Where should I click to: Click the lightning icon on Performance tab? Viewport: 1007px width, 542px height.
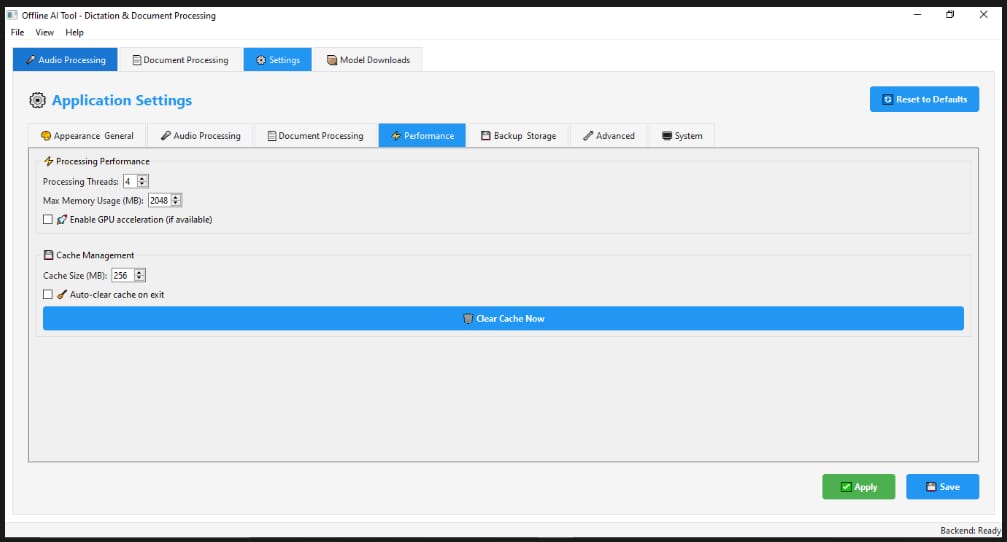(x=396, y=136)
